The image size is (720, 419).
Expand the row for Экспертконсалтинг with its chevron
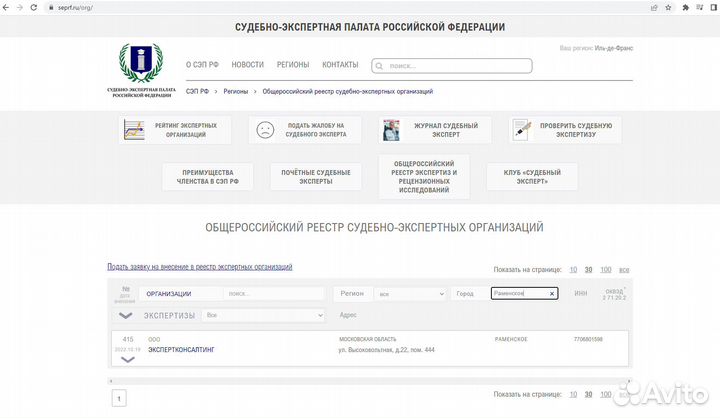(127, 360)
